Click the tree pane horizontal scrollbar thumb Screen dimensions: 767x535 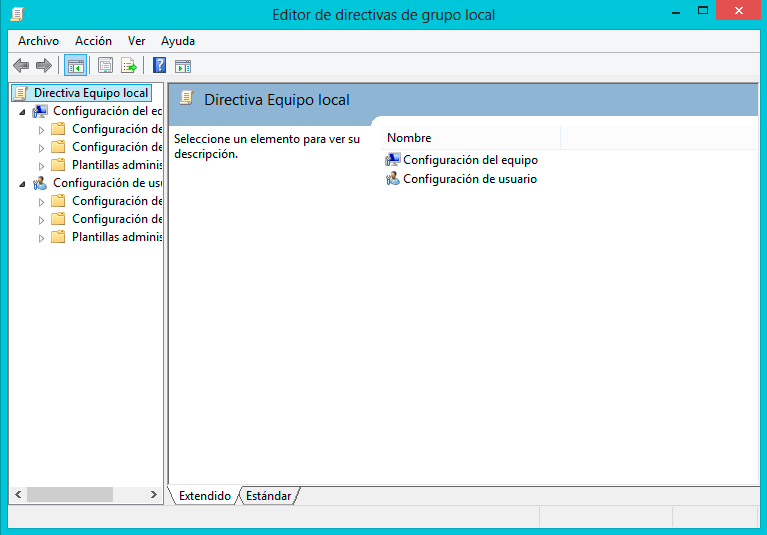point(70,494)
